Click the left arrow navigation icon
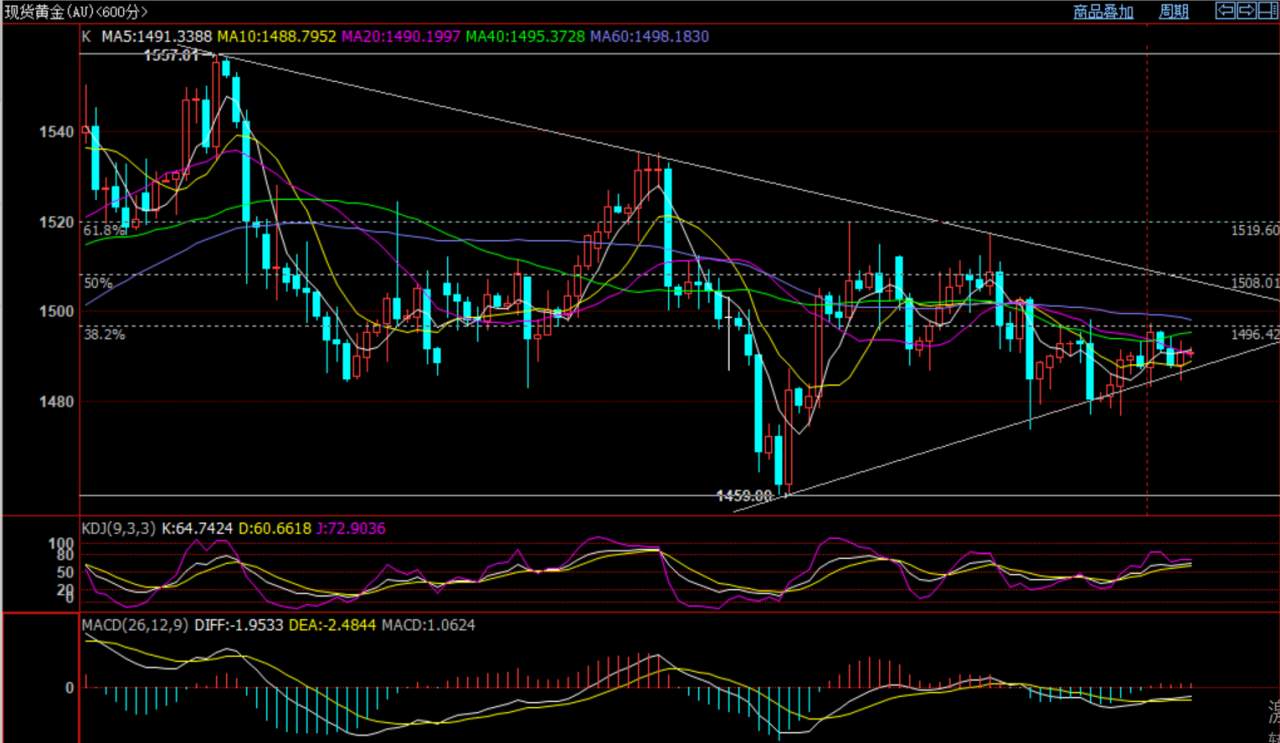This screenshot has height=743, width=1280. point(1224,11)
